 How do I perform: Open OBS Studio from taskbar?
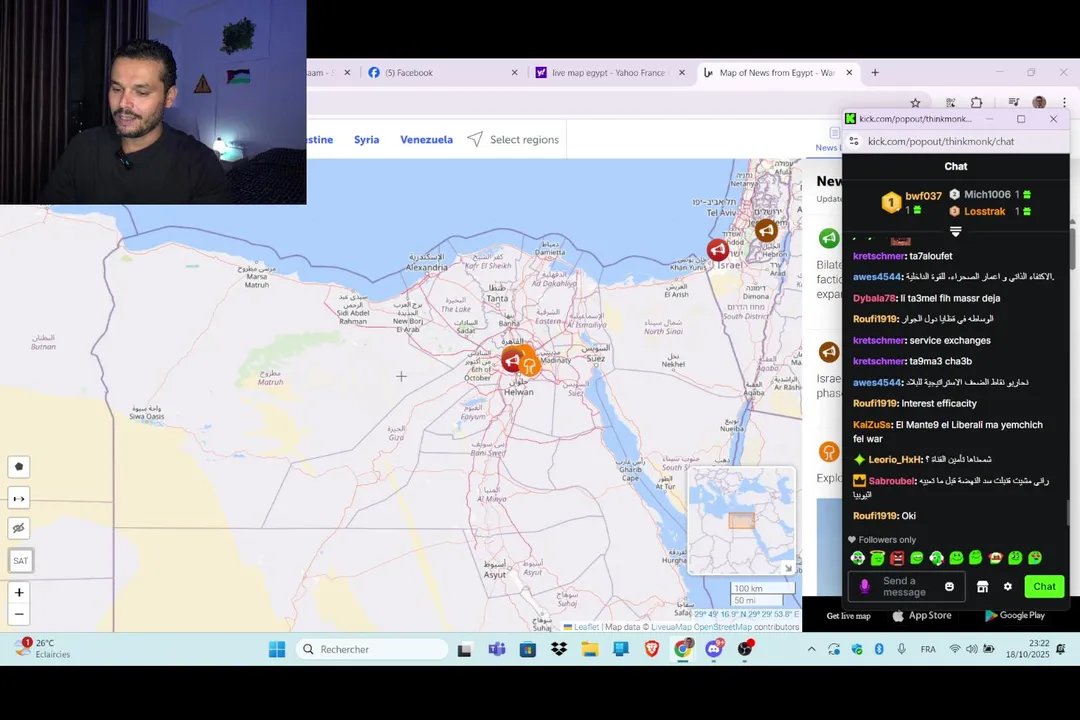(x=745, y=649)
